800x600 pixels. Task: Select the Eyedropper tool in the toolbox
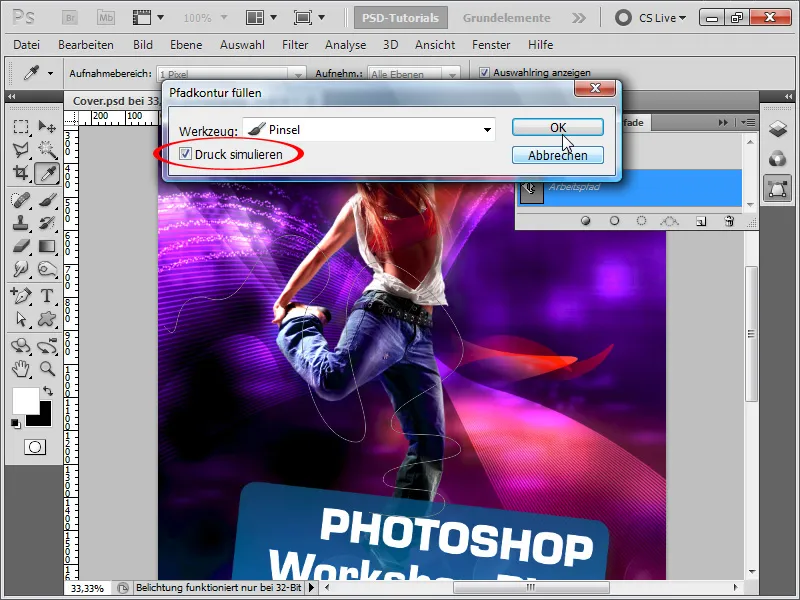pyautogui.click(x=47, y=173)
